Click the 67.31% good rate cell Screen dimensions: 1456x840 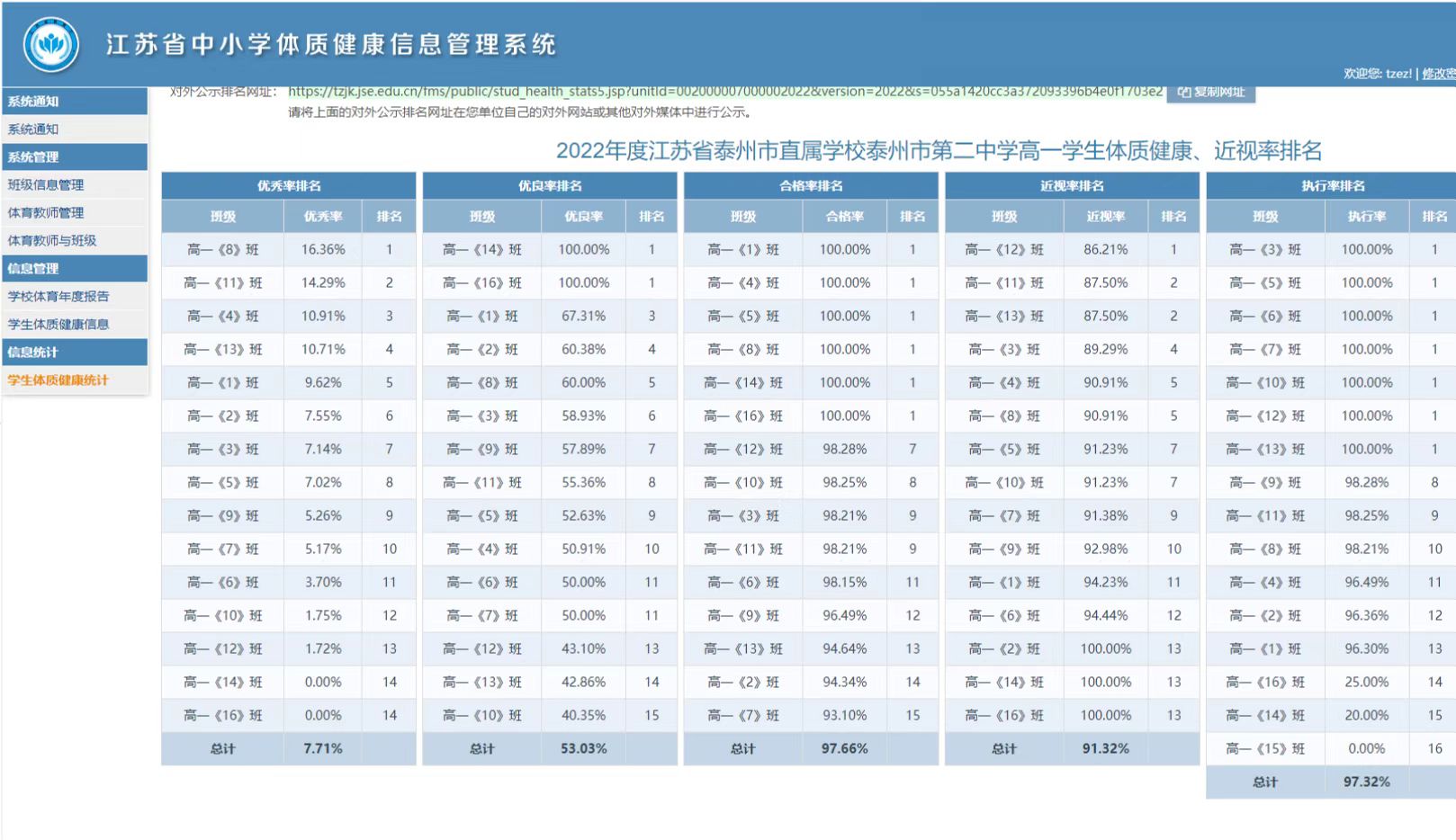[584, 317]
